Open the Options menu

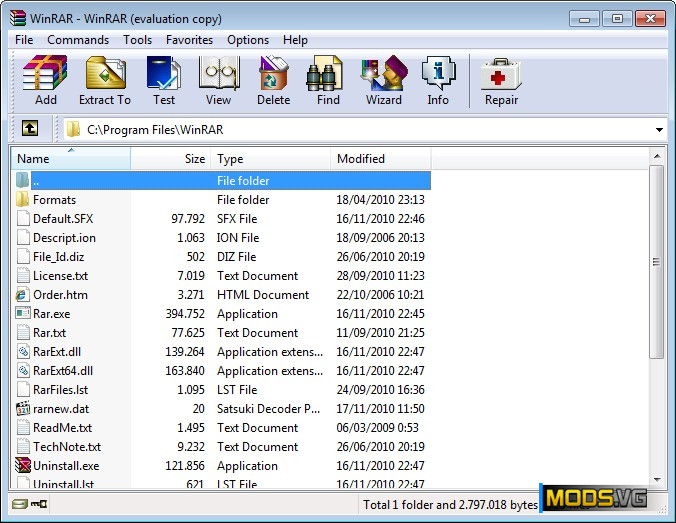[248, 40]
